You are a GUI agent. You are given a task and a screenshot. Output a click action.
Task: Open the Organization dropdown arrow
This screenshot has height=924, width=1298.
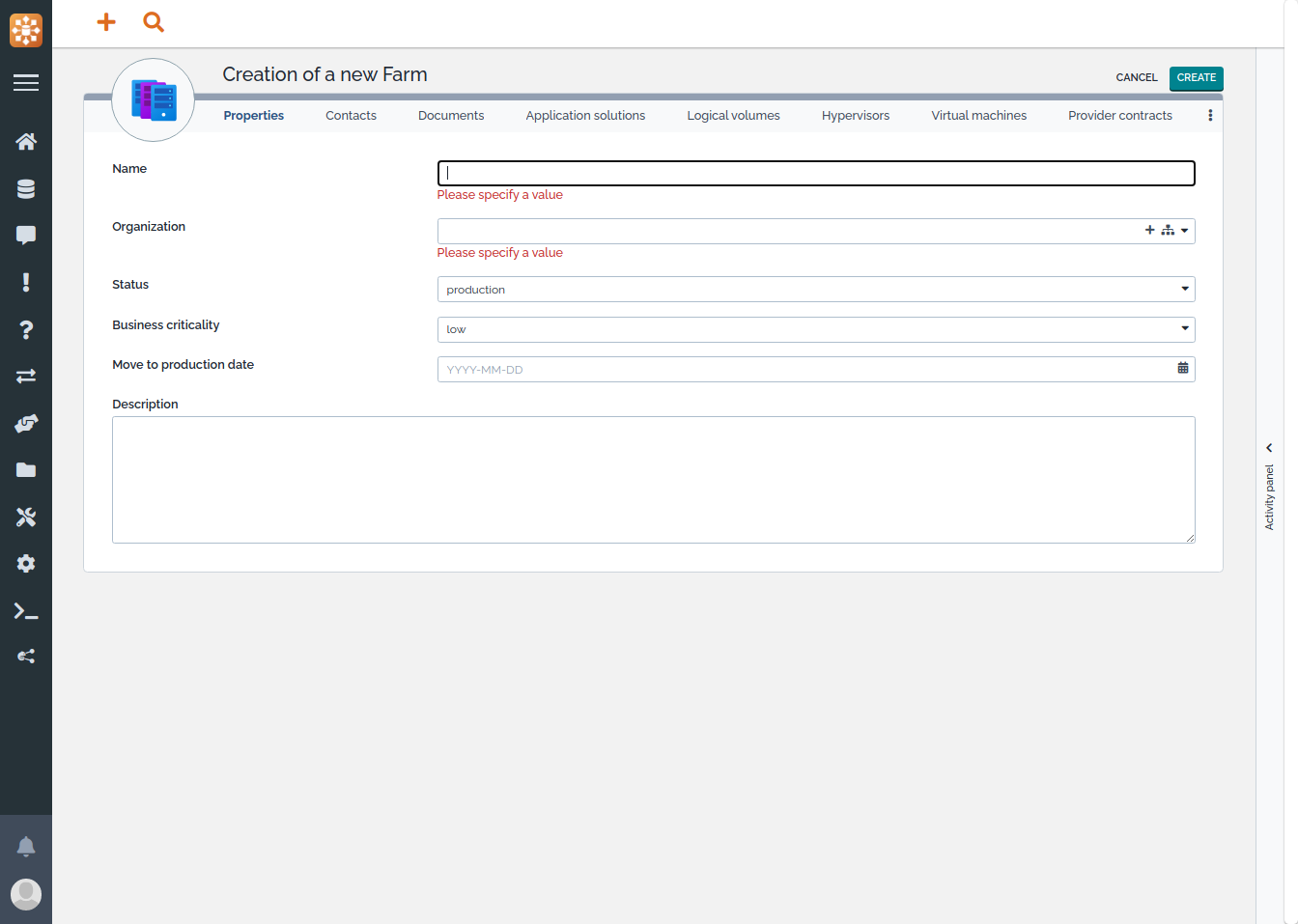(x=1185, y=231)
